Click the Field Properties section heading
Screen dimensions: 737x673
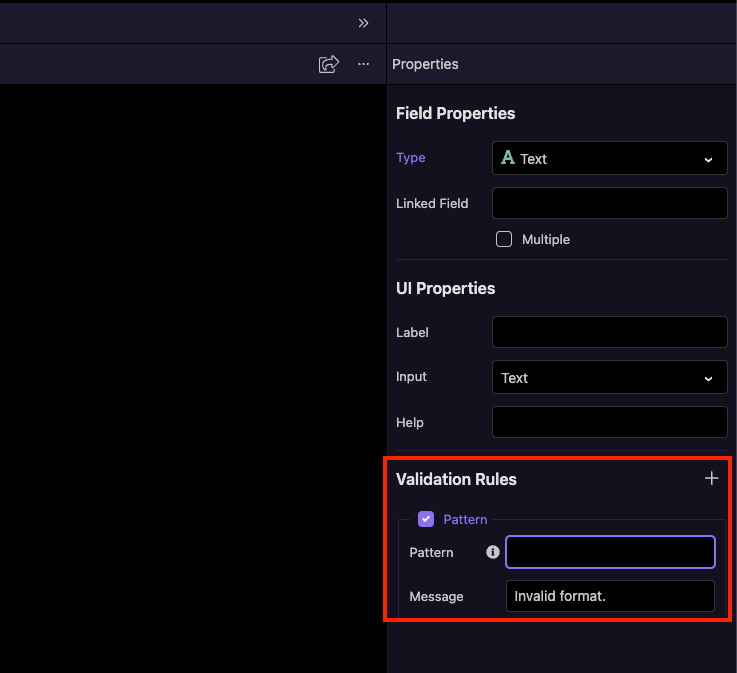[x=455, y=113]
